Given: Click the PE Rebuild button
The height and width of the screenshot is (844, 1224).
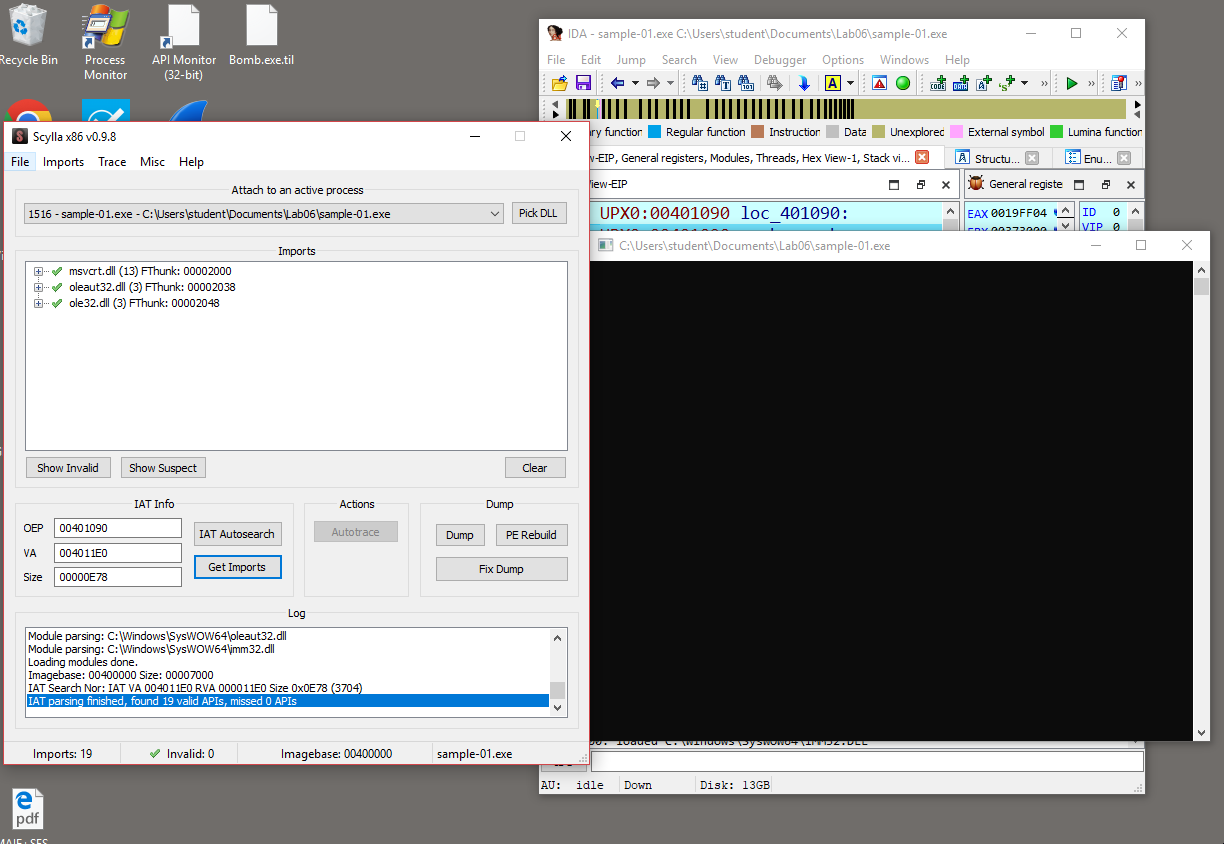Looking at the screenshot, I should tap(531, 535).
